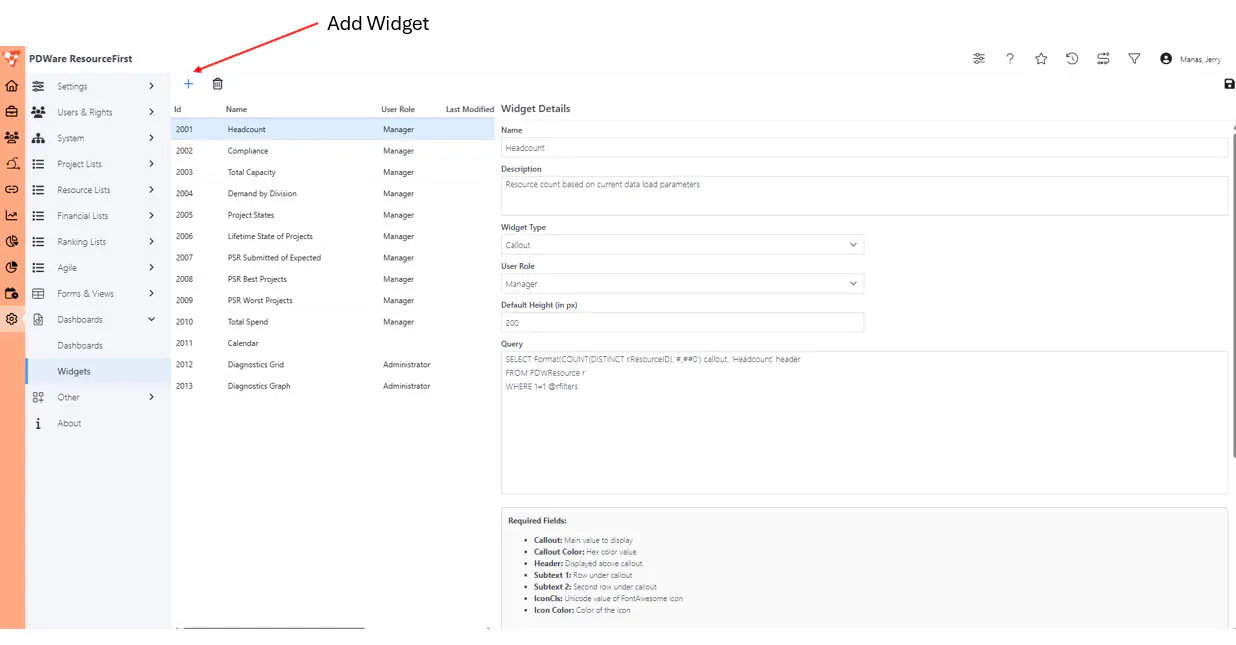Open the filter funnel icon
Viewport: 1236px width, 645px height.
tap(1134, 59)
